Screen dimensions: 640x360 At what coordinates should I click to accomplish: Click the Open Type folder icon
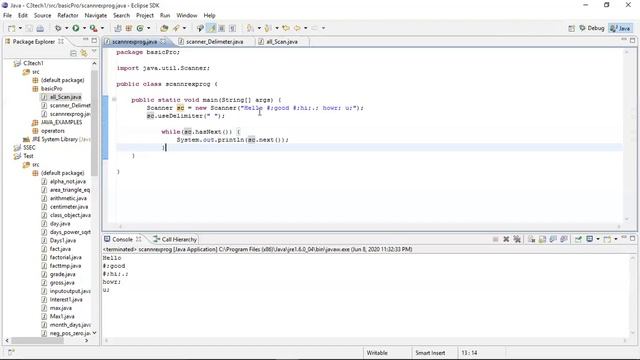(164, 28)
